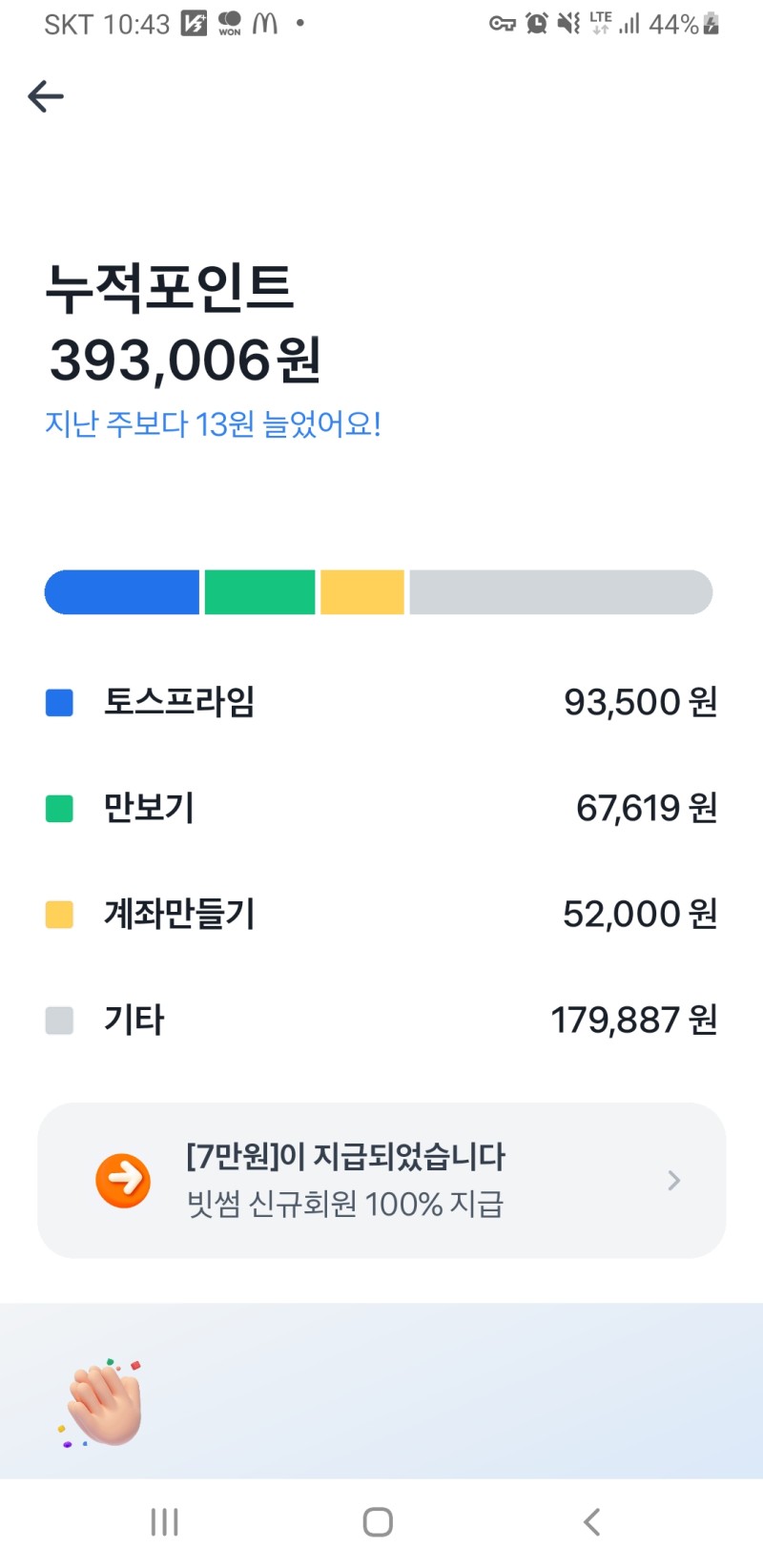Screen dimensions: 763x1568
Task: Tap the battery indicator in status bar
Action: [711, 24]
